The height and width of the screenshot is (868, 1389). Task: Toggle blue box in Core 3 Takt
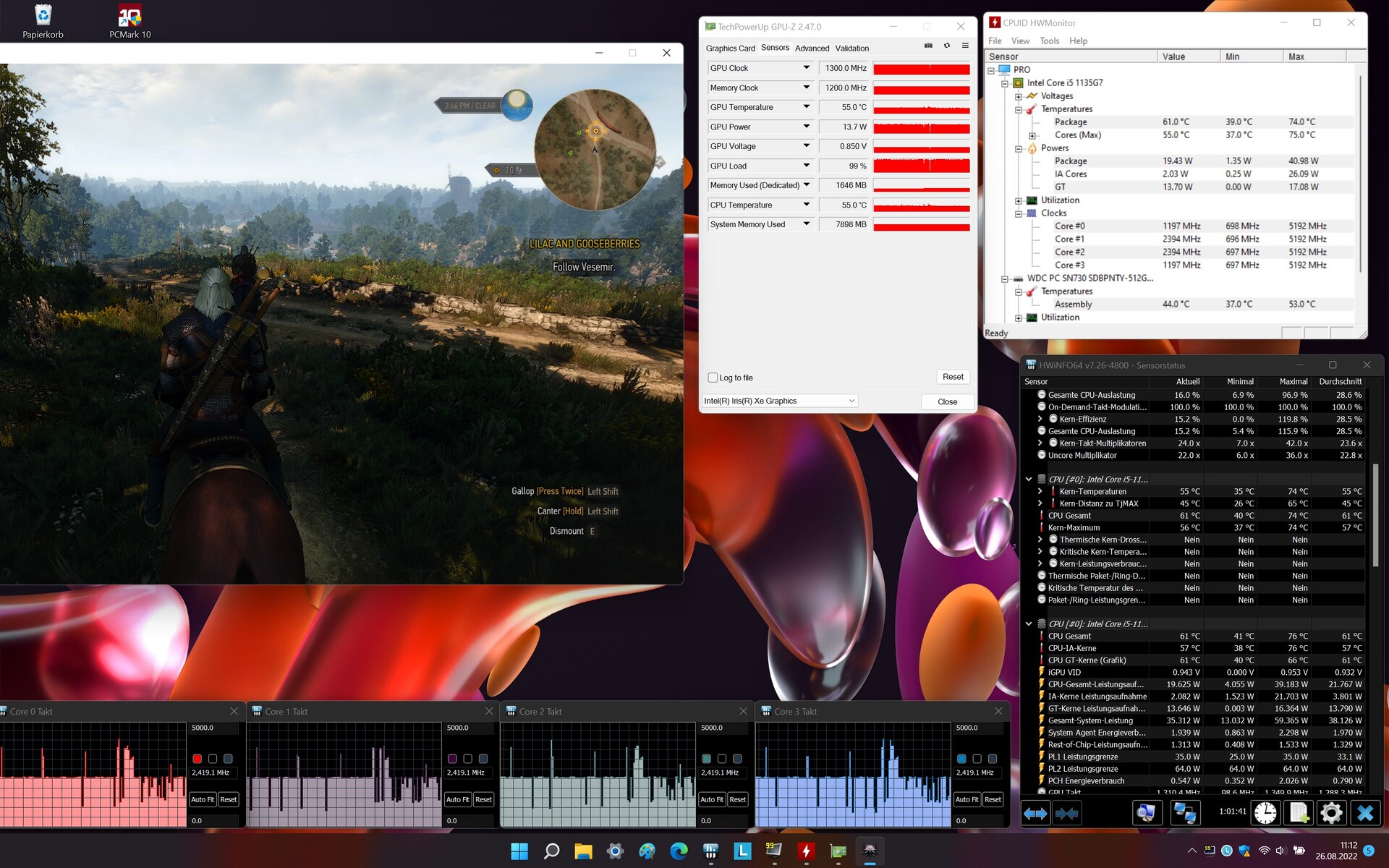click(961, 759)
